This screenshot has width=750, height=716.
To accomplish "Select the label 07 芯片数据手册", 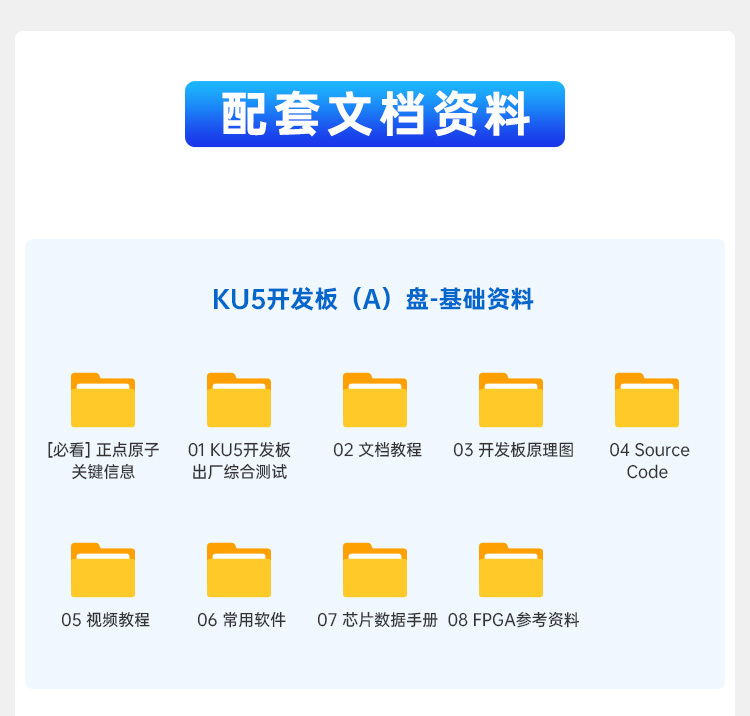I will point(377,620).
